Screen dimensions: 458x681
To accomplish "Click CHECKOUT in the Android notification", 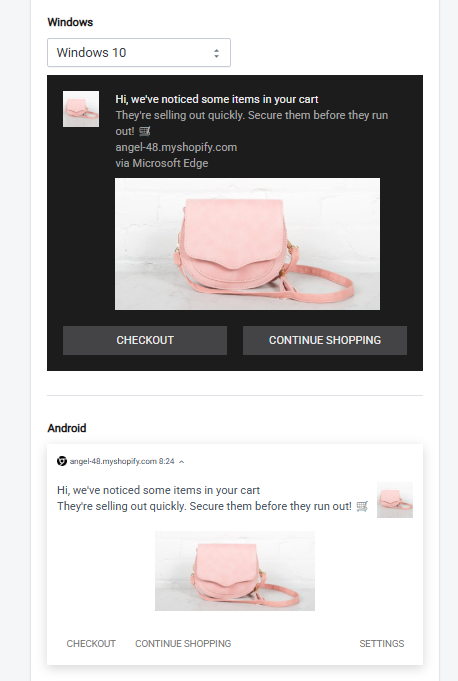I will 91,644.
